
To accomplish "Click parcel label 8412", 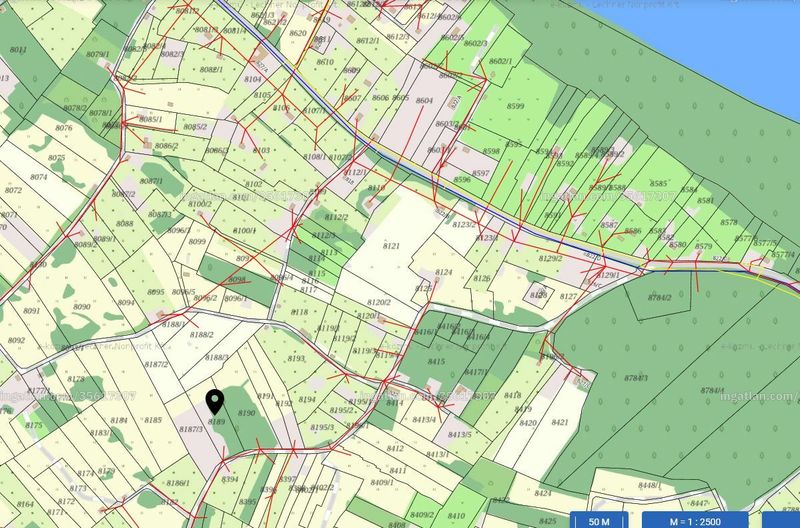I will click(x=395, y=449).
